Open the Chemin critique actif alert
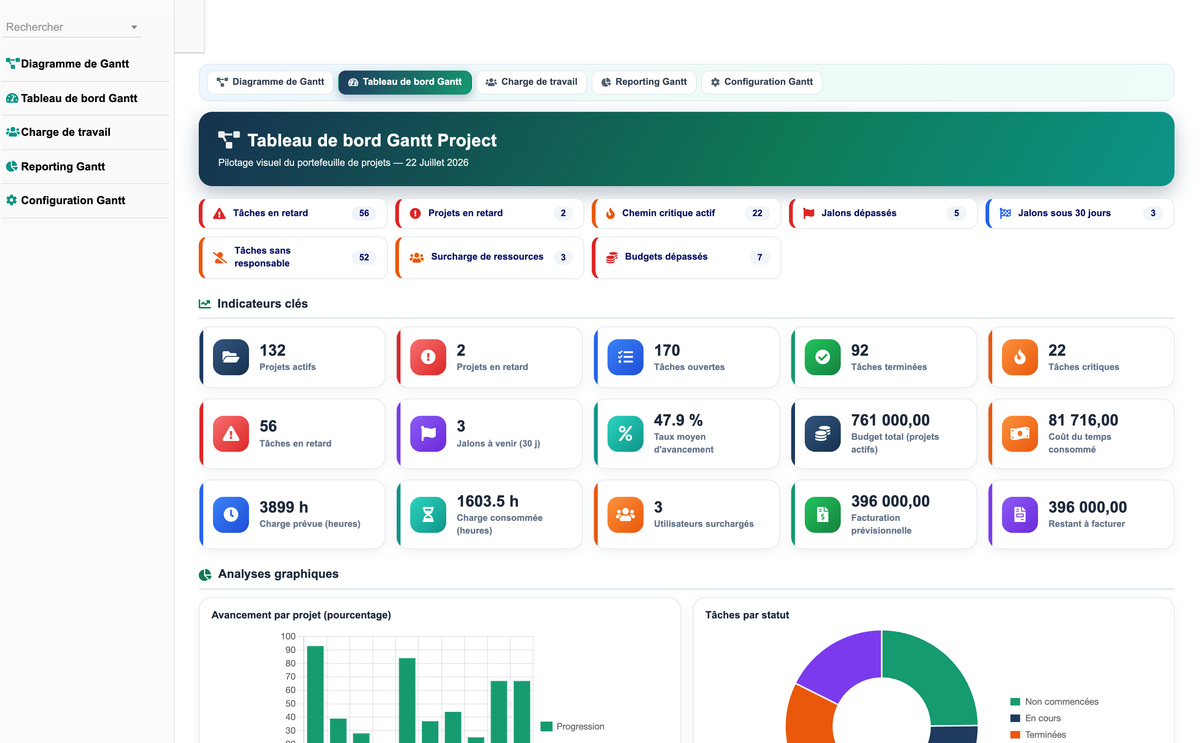The width and height of the screenshot is (1200, 743). 687,213
